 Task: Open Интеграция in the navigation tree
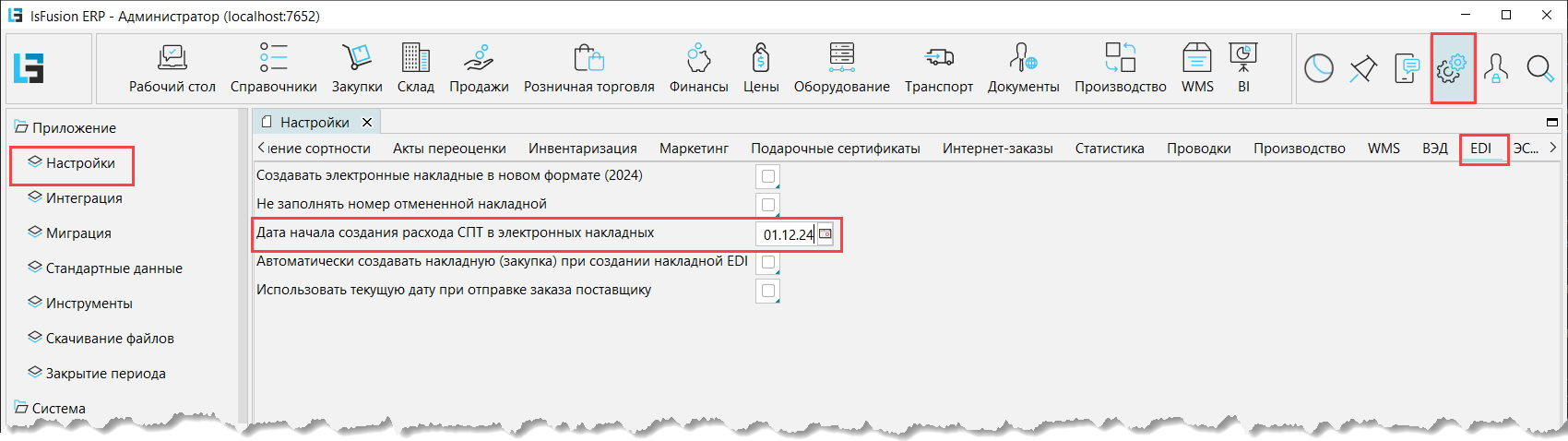[84, 198]
